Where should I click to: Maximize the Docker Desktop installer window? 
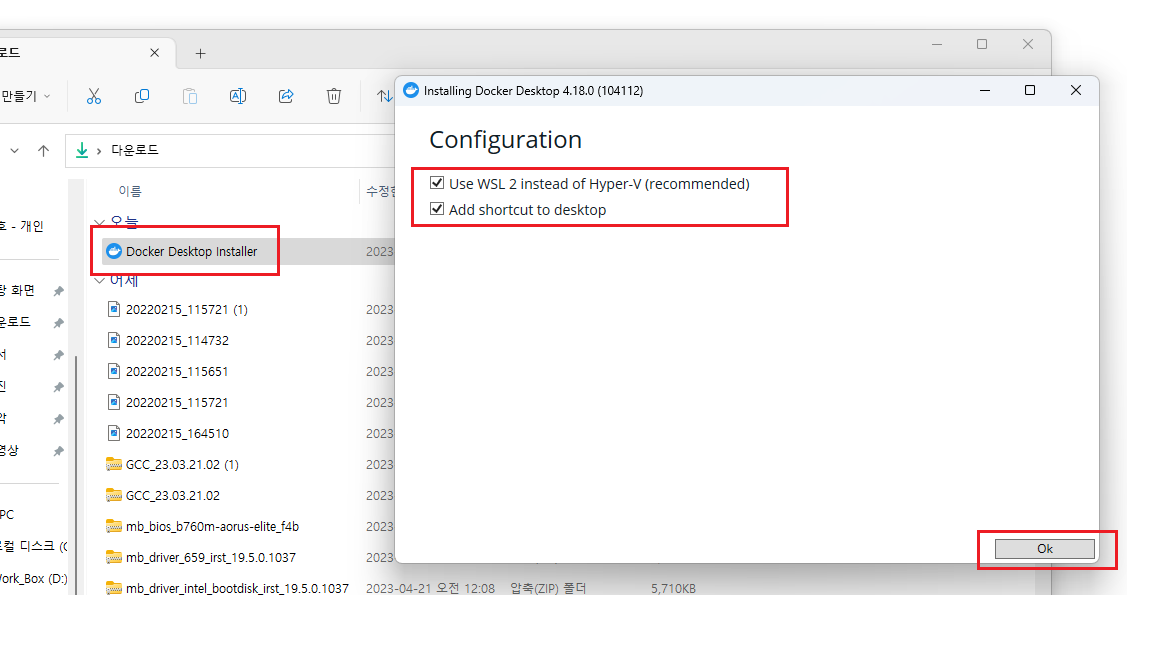1030,90
